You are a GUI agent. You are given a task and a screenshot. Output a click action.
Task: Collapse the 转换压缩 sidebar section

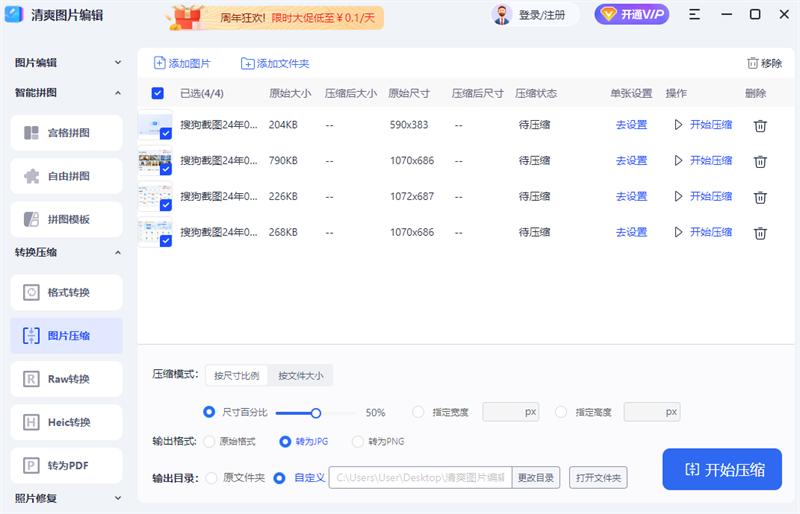tap(118, 253)
